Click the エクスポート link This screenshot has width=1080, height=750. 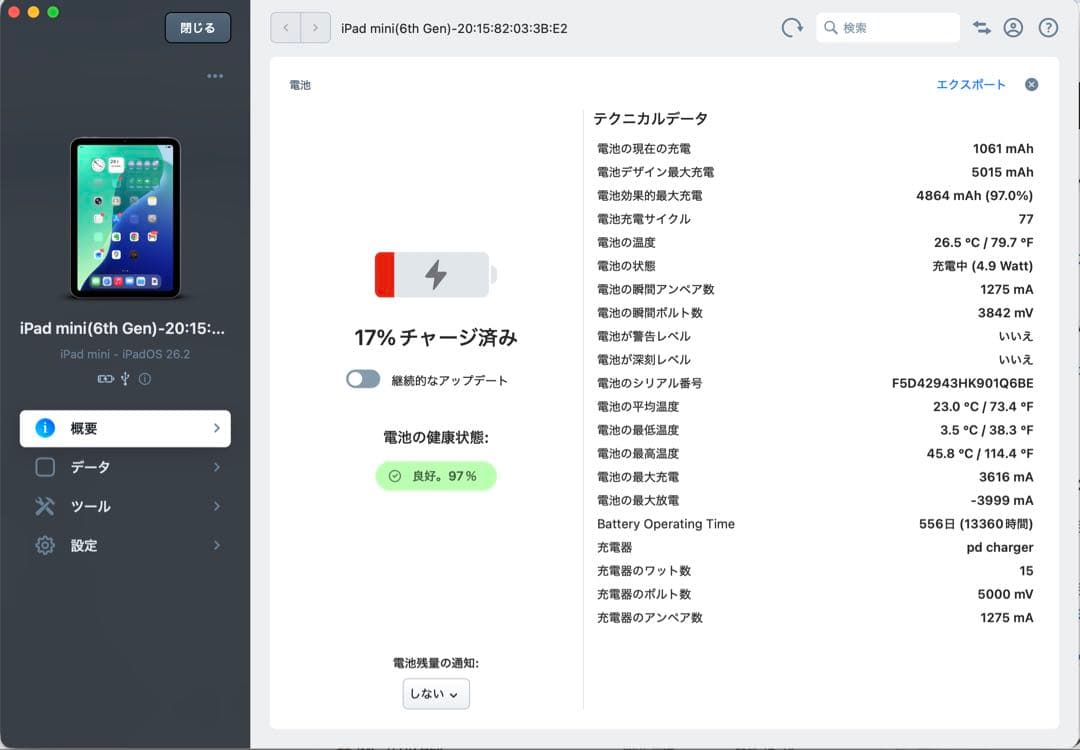coord(972,84)
